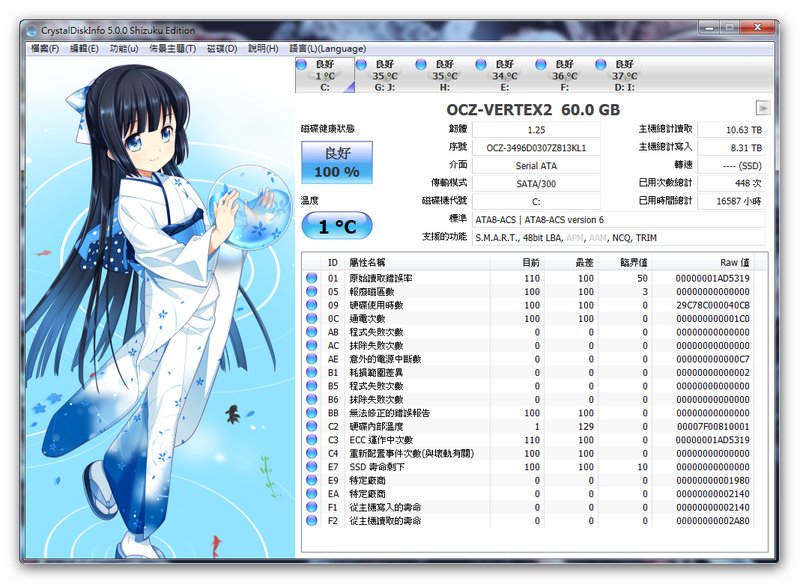Switch to the F: disk tab
The height and width of the screenshot is (584, 800).
point(564,75)
